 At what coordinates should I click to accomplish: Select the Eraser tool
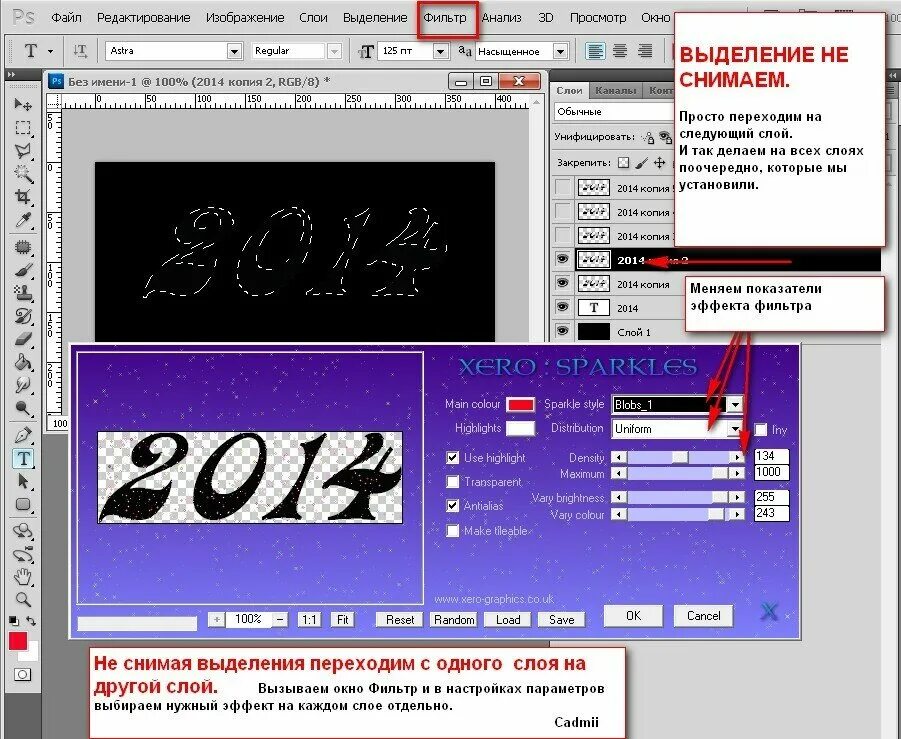[23, 340]
